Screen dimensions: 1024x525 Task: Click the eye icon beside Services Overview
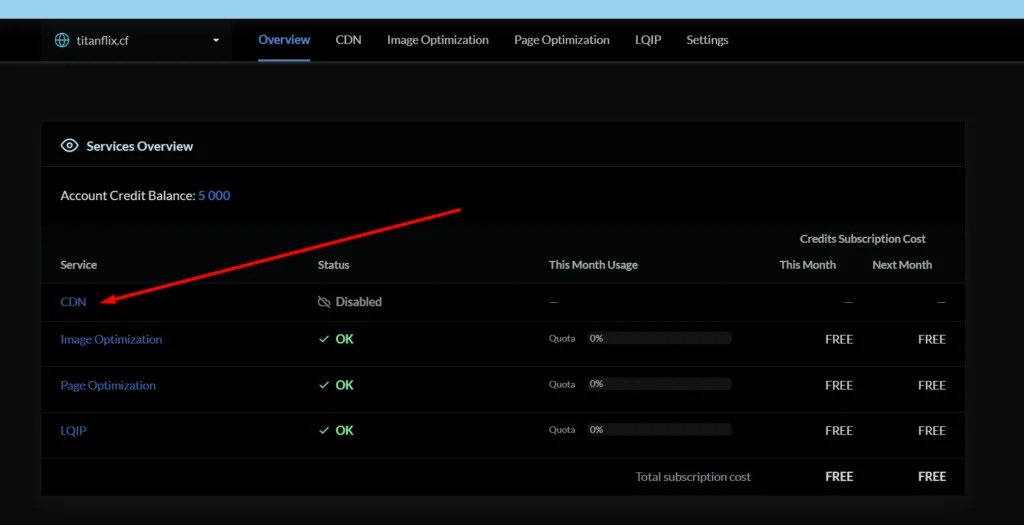click(69, 146)
